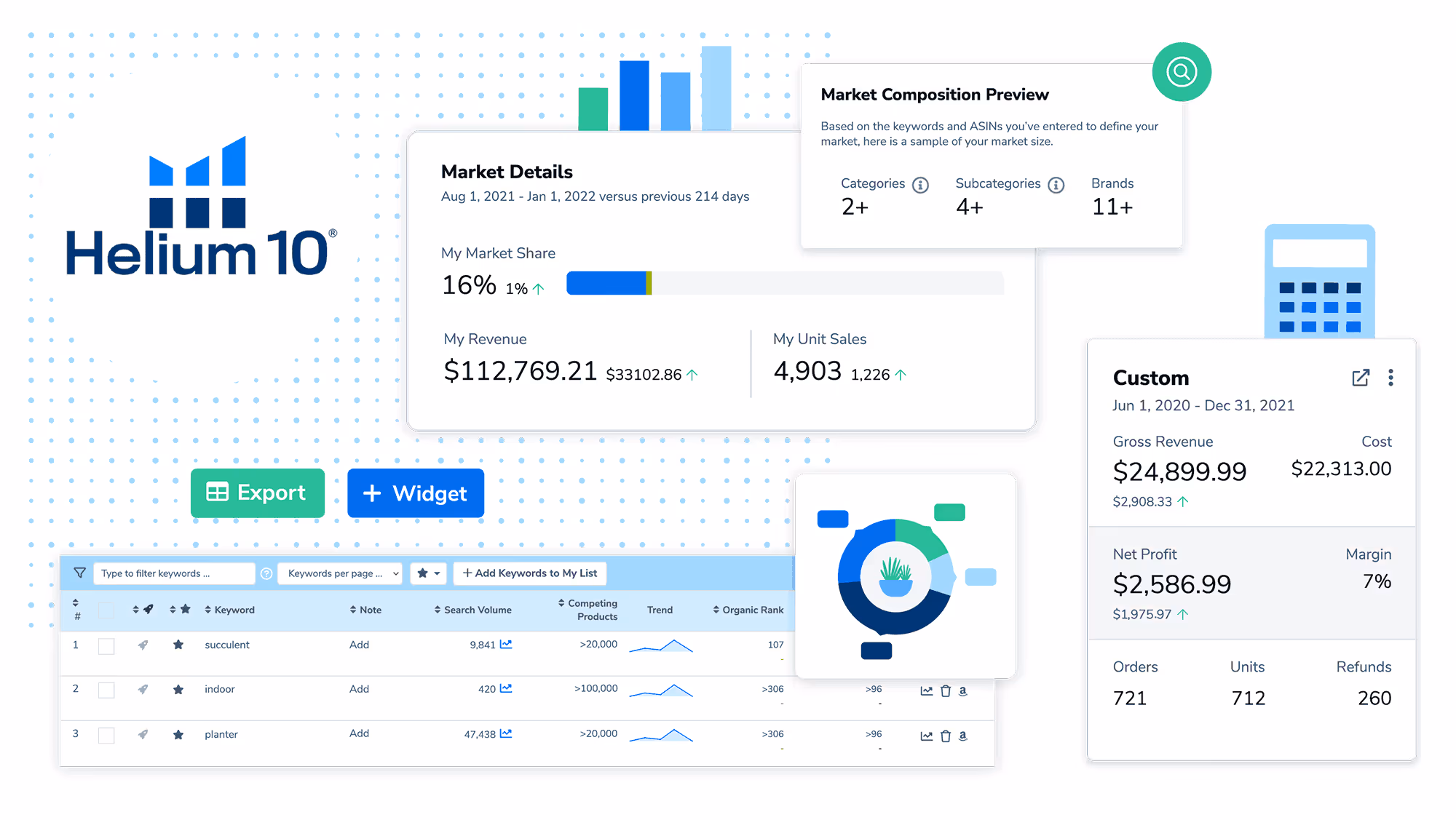Click help icon beside keyword filter
The height and width of the screenshot is (820, 1456).
266,574
